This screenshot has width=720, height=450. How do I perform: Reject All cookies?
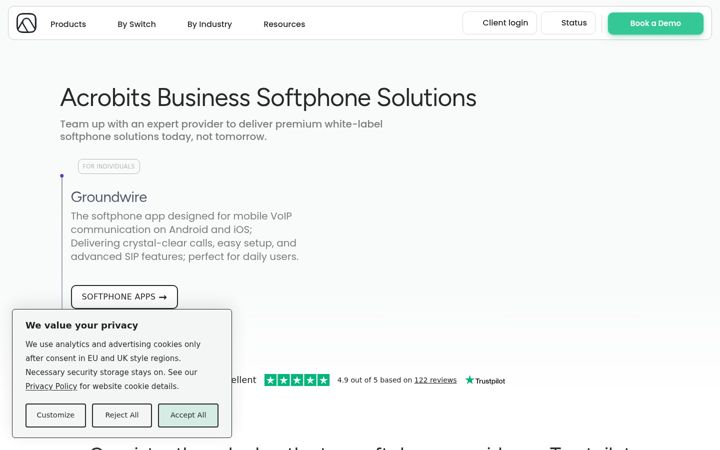tap(122, 415)
